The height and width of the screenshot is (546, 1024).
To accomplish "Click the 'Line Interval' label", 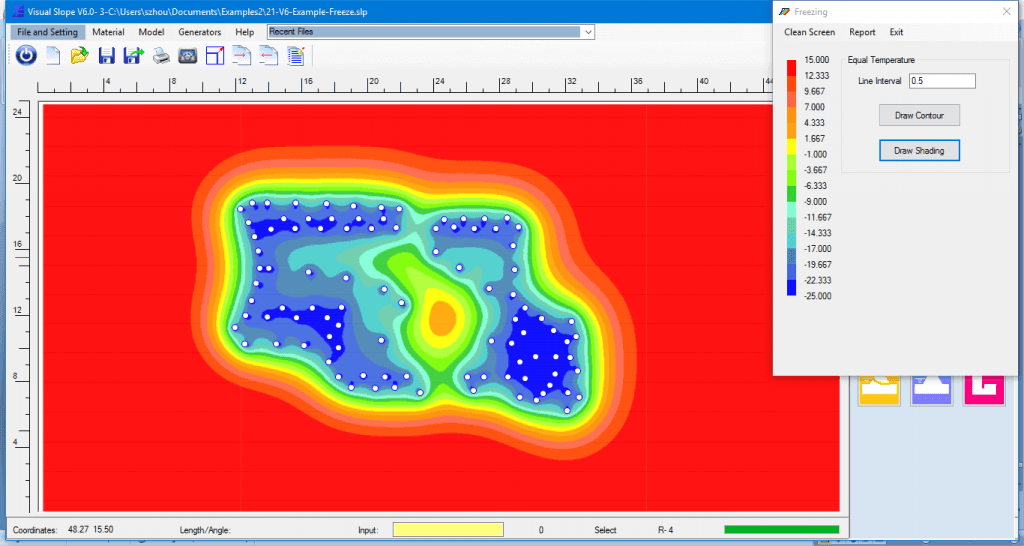I will 879,81.
